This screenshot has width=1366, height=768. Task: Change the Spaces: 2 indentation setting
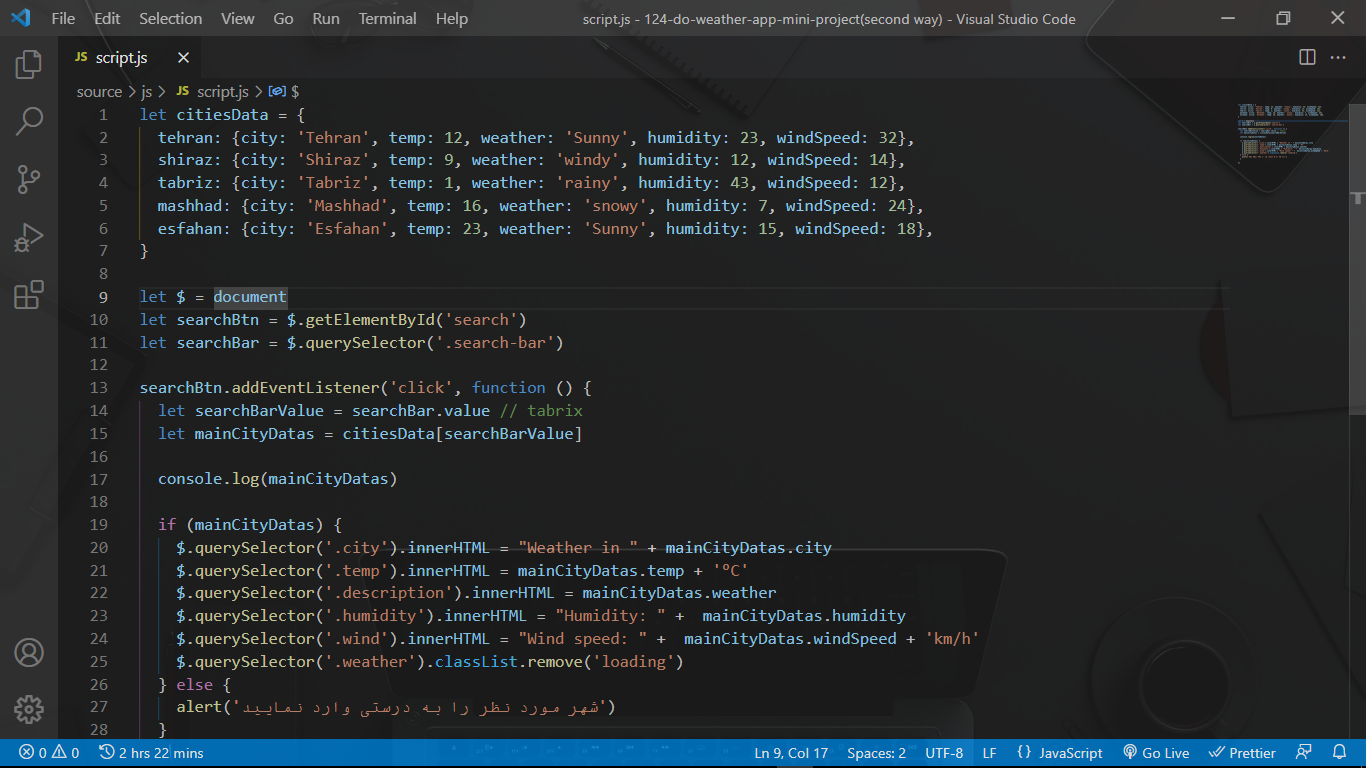876,753
